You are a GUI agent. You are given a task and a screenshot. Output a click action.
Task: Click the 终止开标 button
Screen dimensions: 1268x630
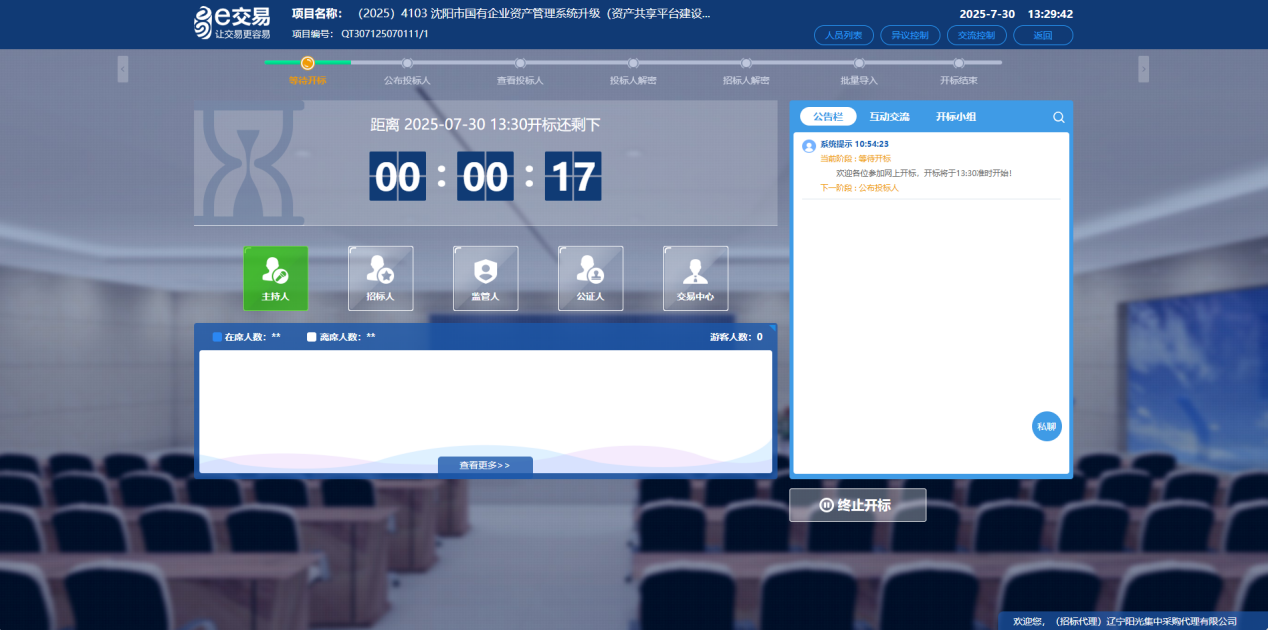click(x=857, y=505)
